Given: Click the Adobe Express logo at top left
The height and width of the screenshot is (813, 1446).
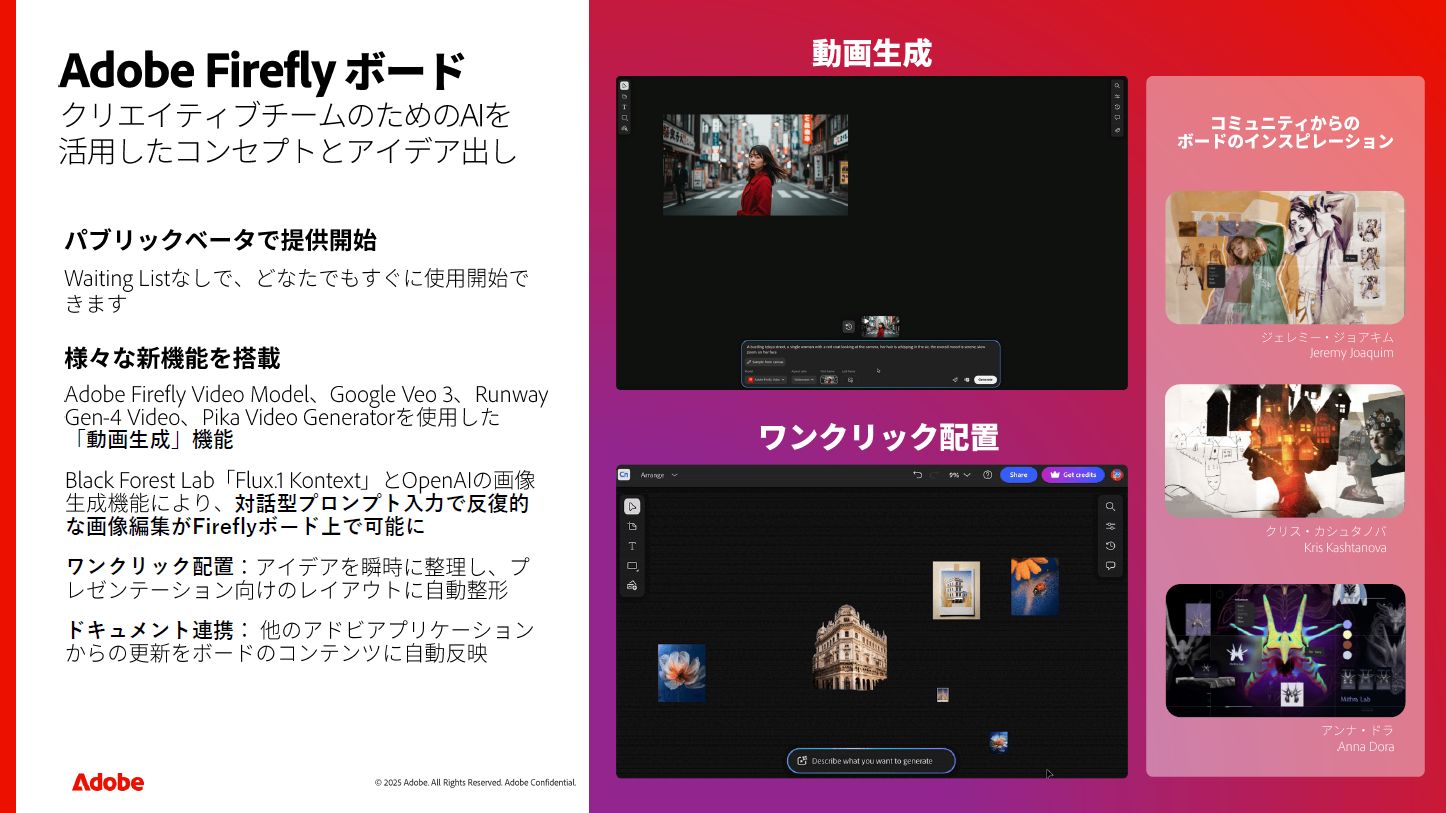Looking at the screenshot, I should click(x=626, y=475).
